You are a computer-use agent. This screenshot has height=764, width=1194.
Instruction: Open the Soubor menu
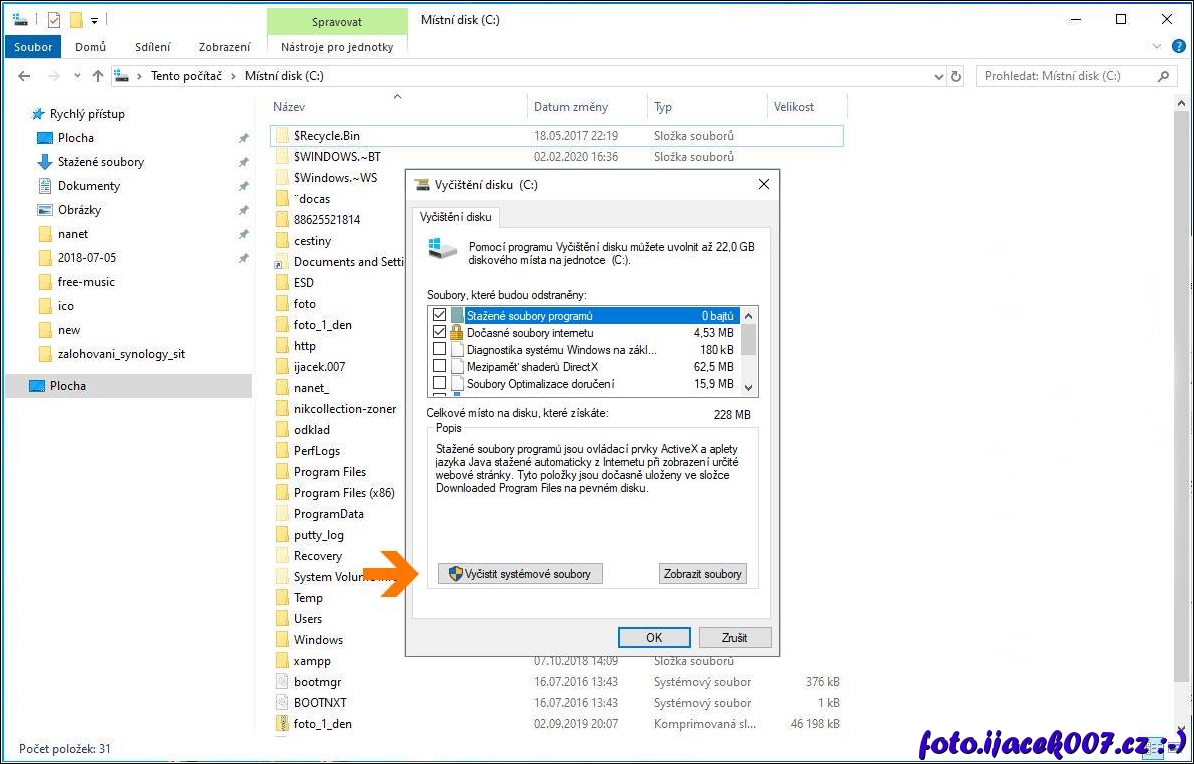coord(33,47)
